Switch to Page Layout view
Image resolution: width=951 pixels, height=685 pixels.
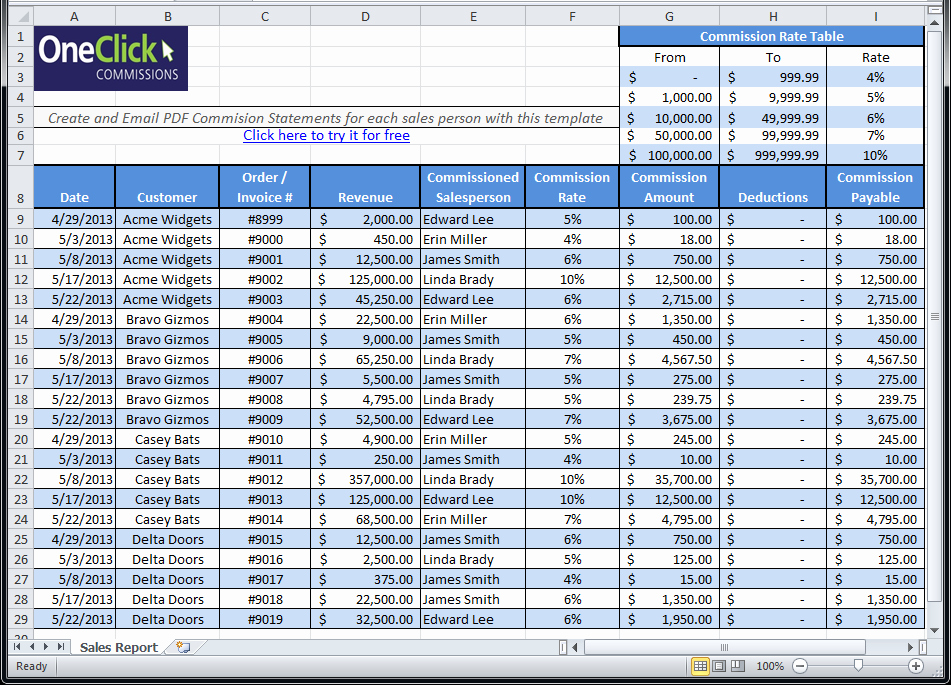[719, 666]
